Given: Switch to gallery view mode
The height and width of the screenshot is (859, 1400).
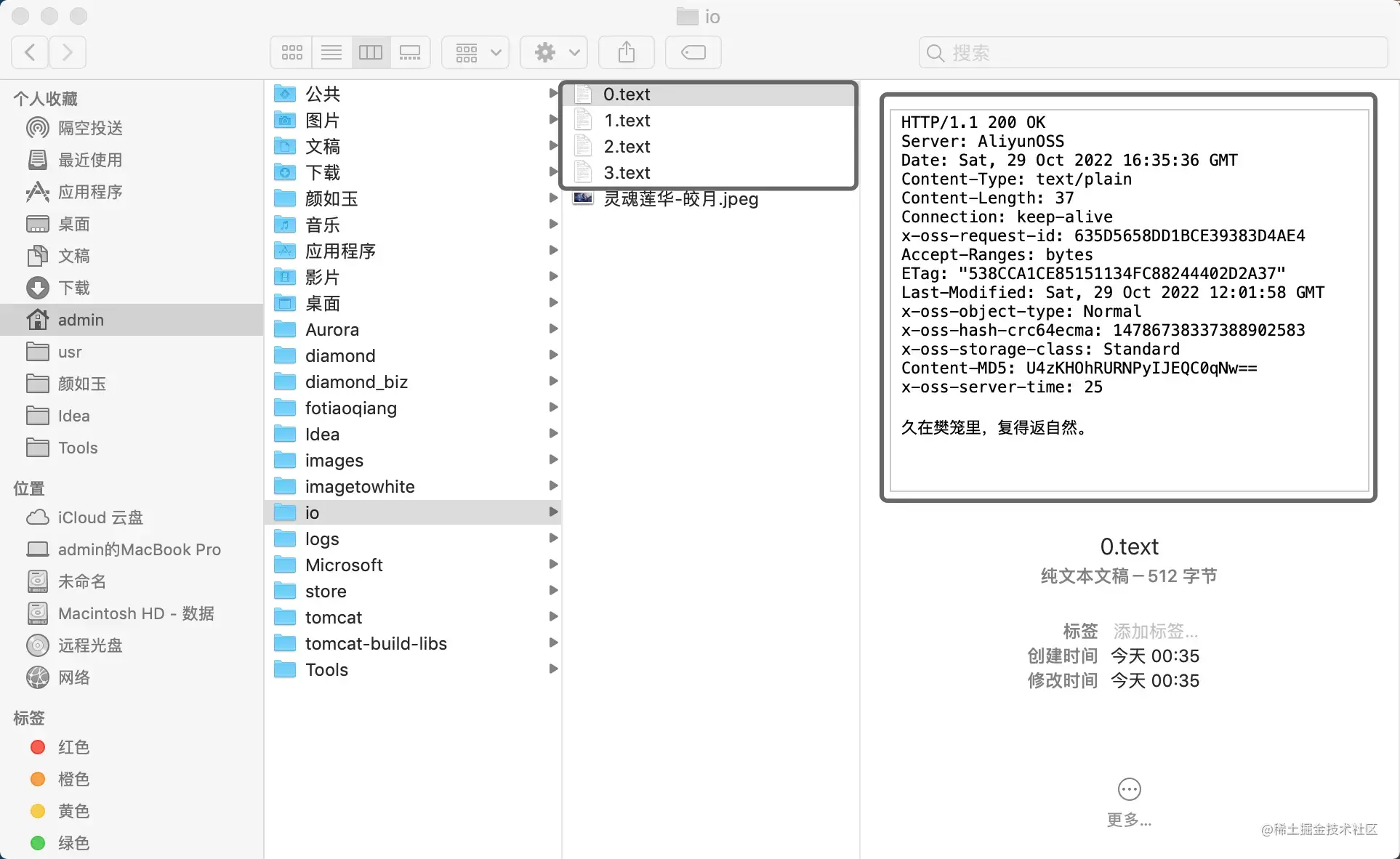Looking at the screenshot, I should point(409,52).
